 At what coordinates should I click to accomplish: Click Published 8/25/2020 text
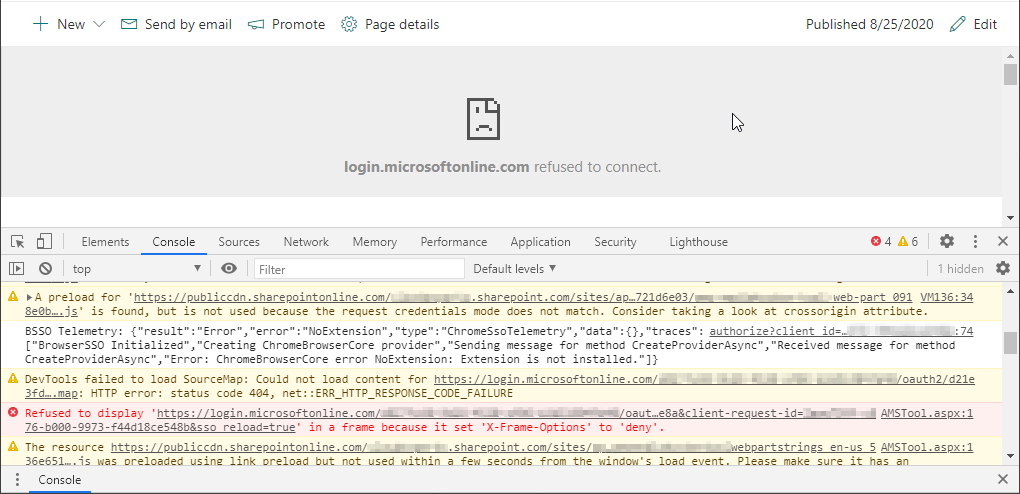pos(870,25)
